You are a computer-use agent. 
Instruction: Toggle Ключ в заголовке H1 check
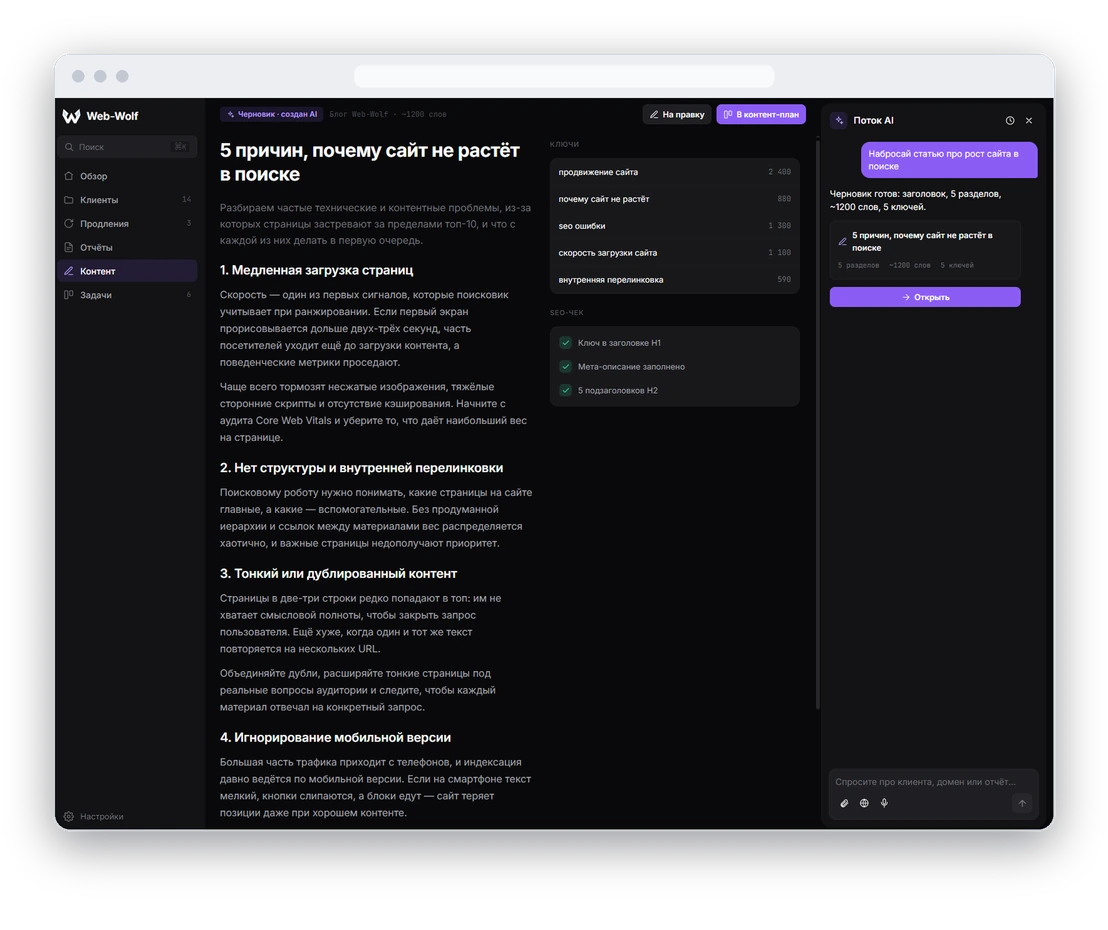[565, 343]
